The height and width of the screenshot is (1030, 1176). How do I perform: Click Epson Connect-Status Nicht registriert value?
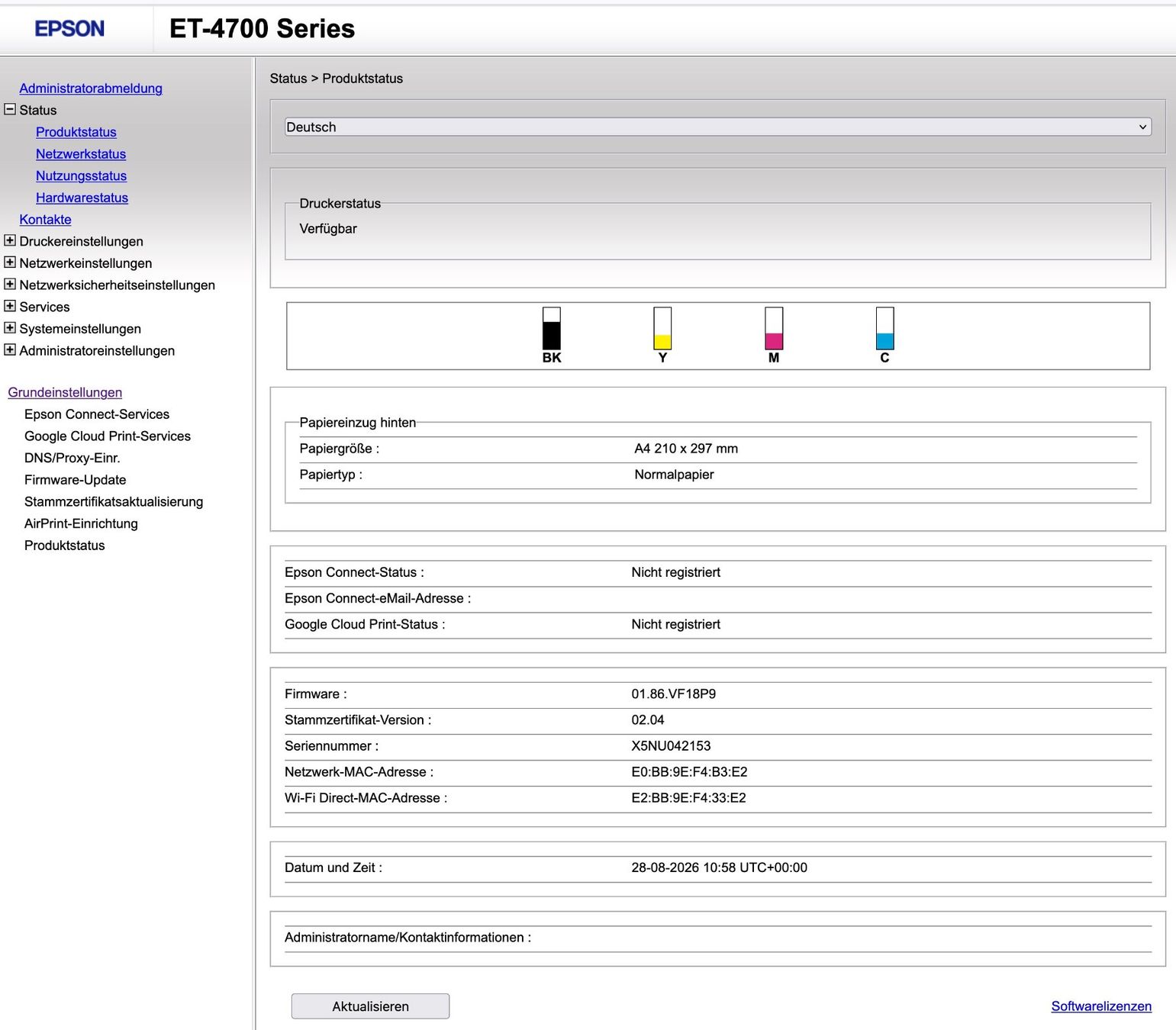(675, 572)
